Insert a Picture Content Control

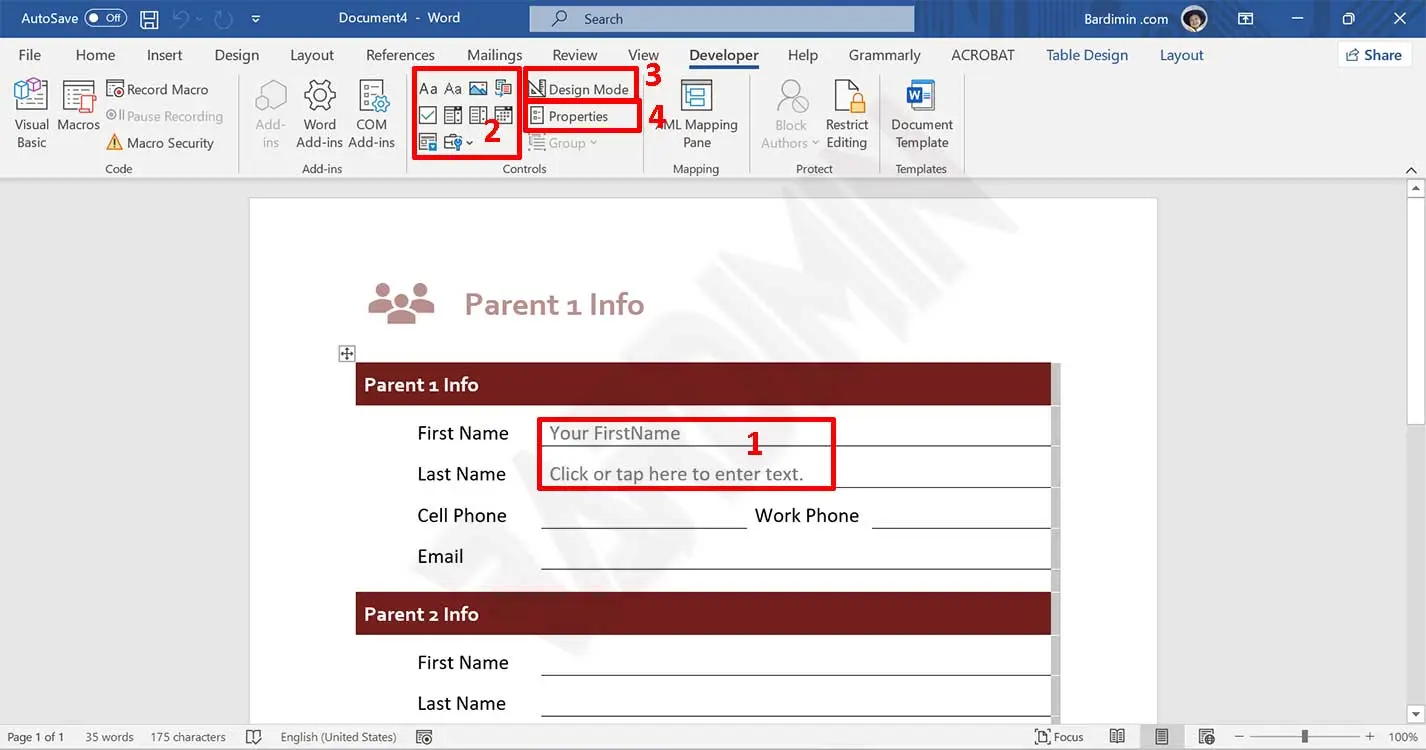tap(478, 89)
